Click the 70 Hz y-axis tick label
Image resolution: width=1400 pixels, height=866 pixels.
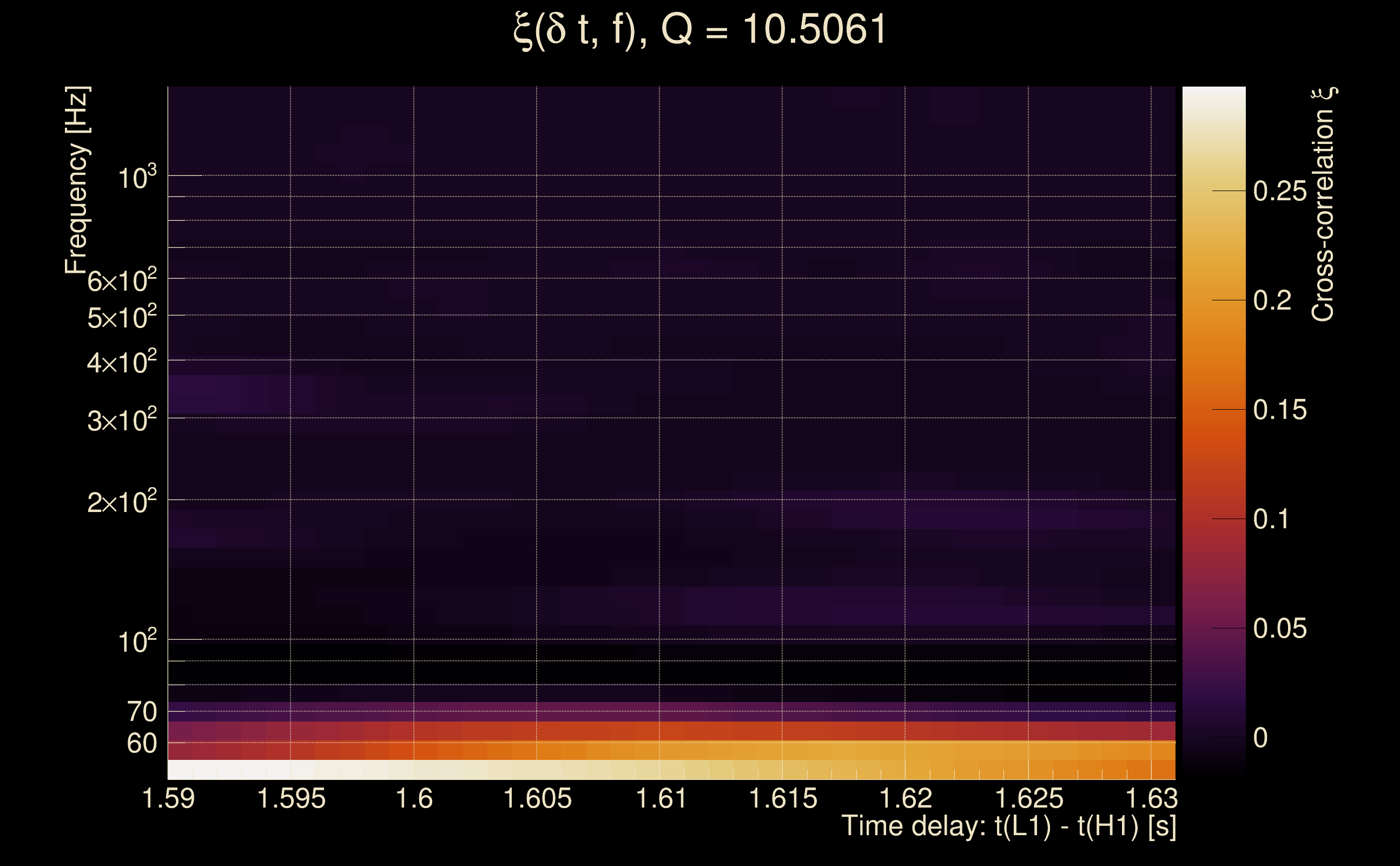141,712
